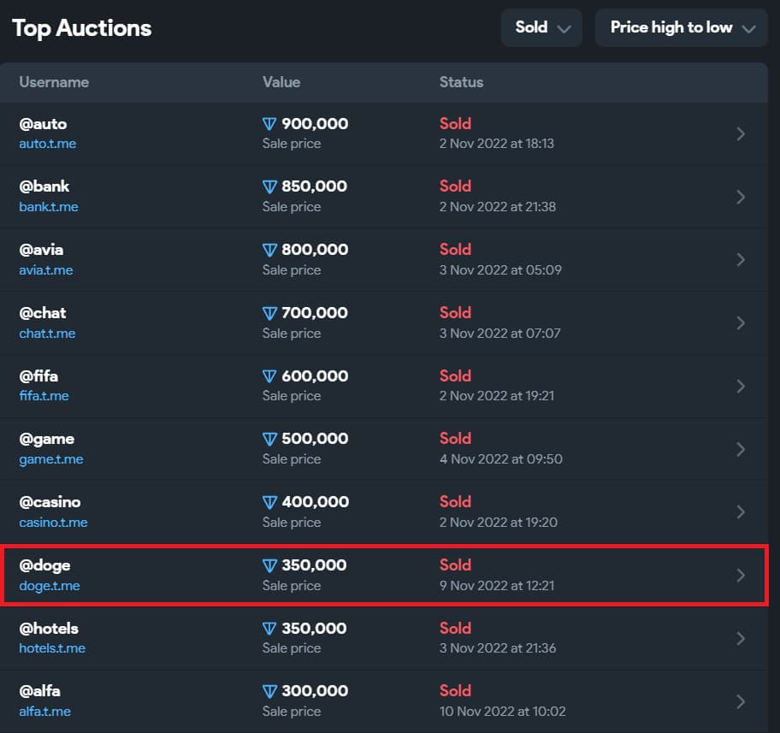Click the Status column header
Viewport: 780px width, 733px height.
click(x=461, y=82)
